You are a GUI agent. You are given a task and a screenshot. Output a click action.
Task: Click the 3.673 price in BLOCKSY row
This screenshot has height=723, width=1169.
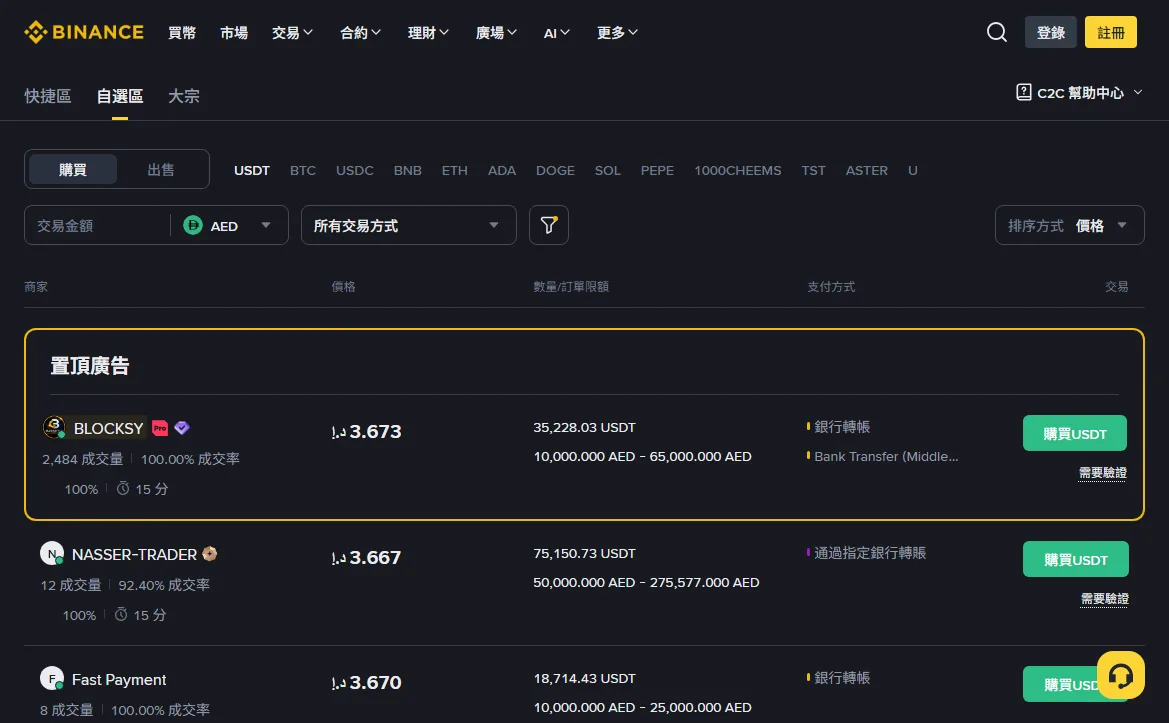coord(366,431)
